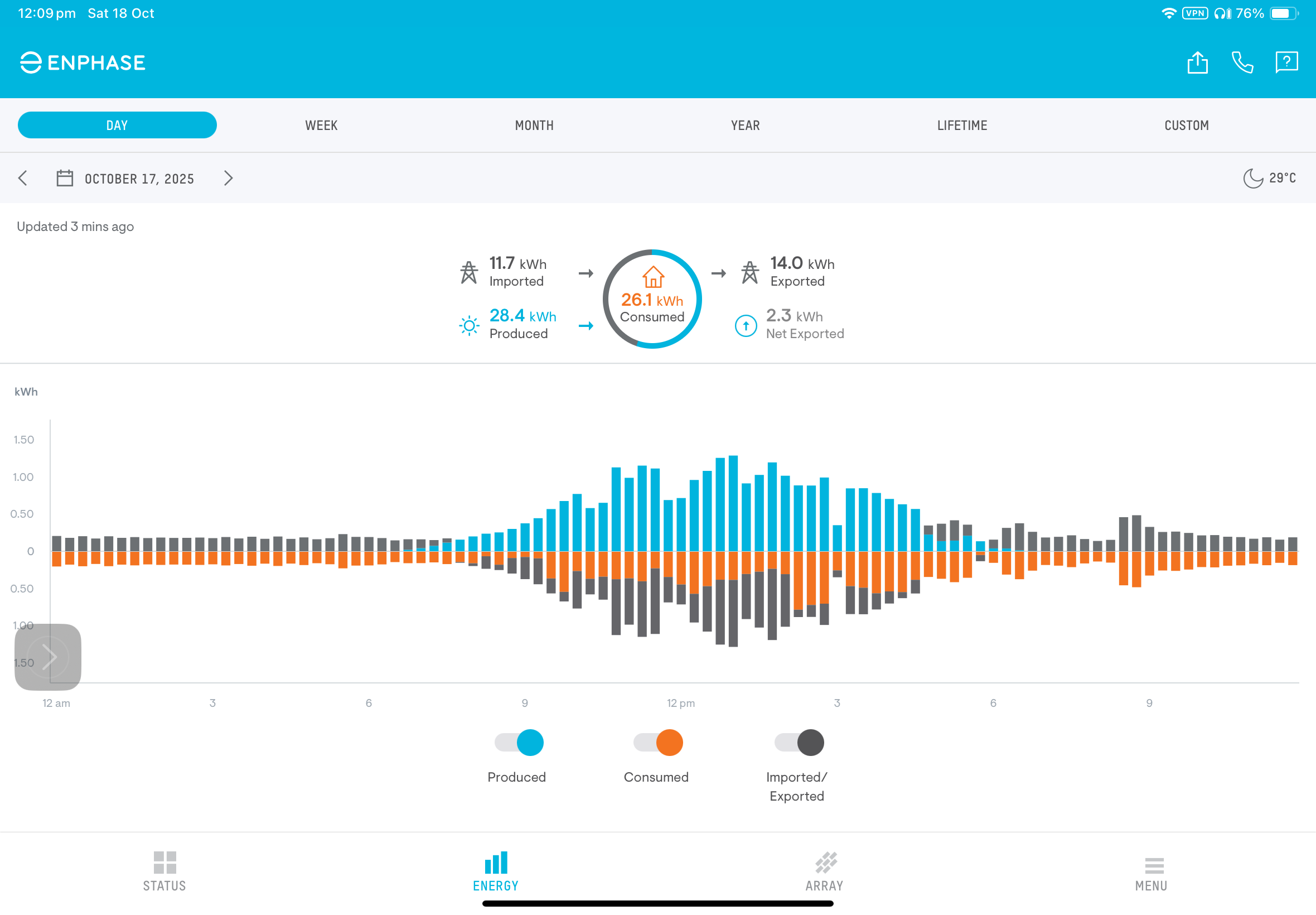
Task: Select the CUSTOM date range
Action: [x=1186, y=126]
